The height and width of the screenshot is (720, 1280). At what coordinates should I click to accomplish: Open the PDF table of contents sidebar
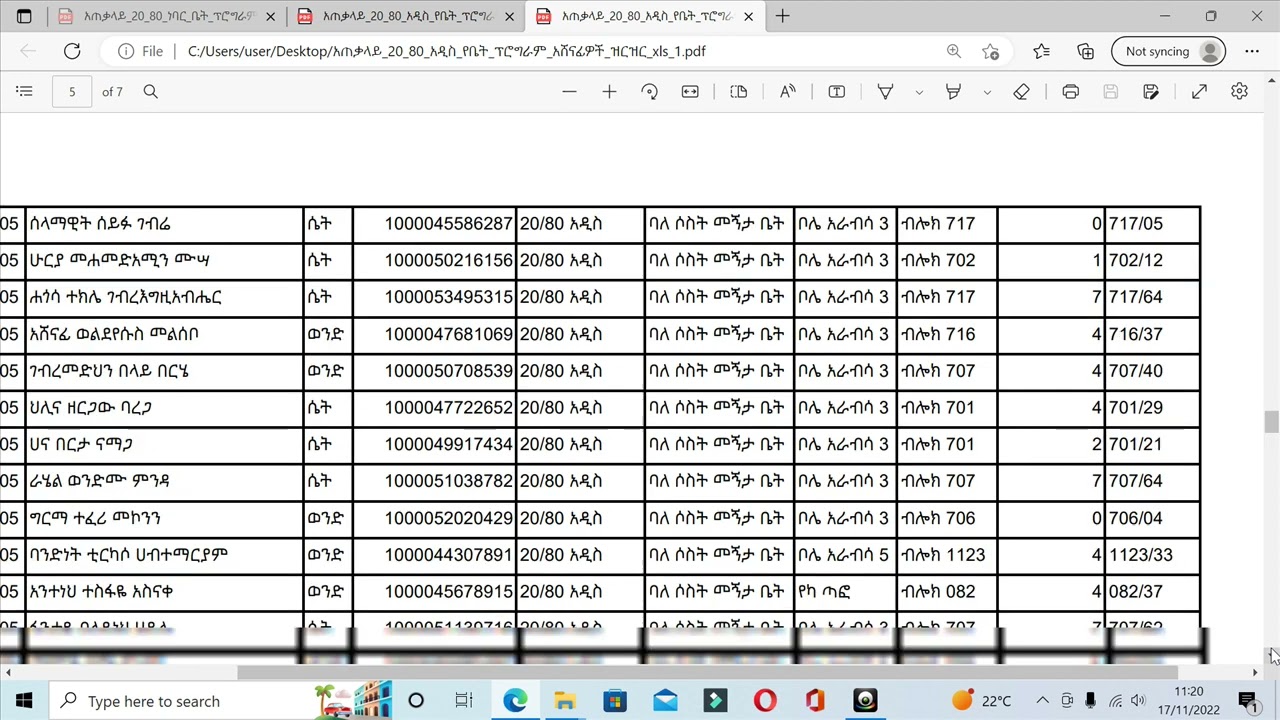click(24, 92)
